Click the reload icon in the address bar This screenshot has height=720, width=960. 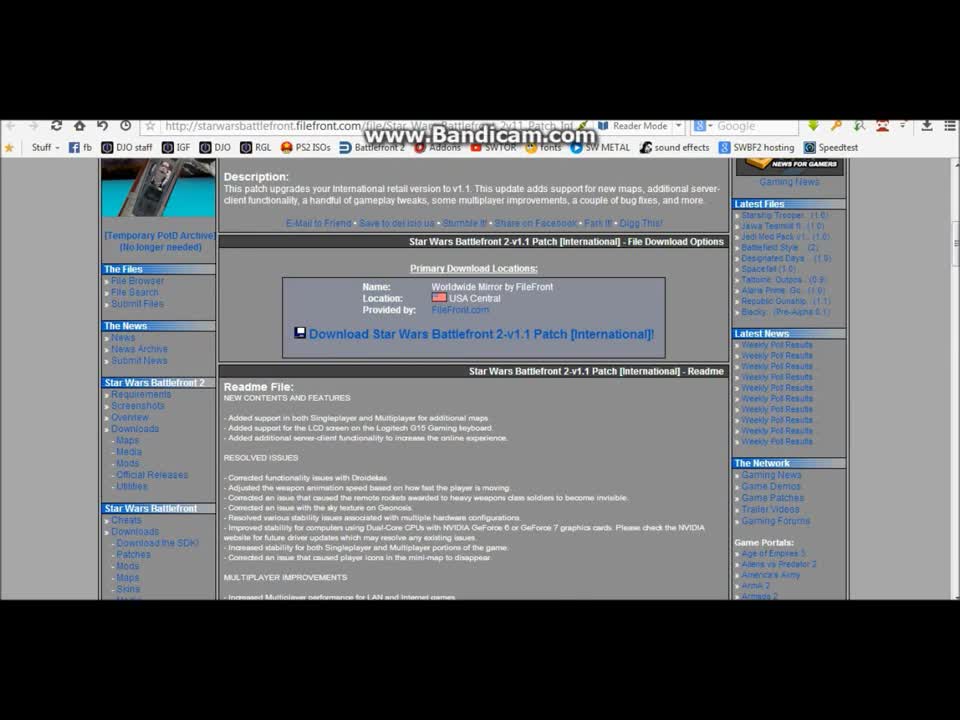click(55, 126)
